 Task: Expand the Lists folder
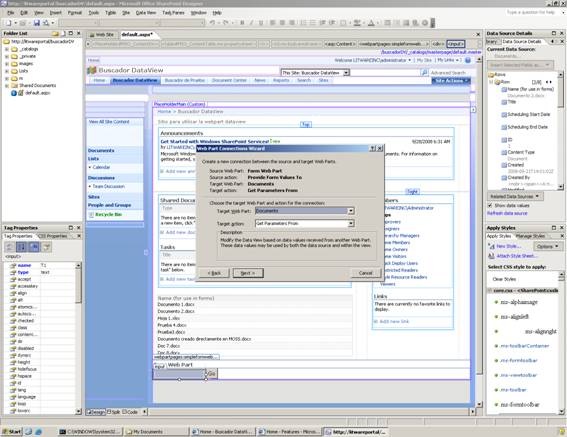tap(7, 71)
